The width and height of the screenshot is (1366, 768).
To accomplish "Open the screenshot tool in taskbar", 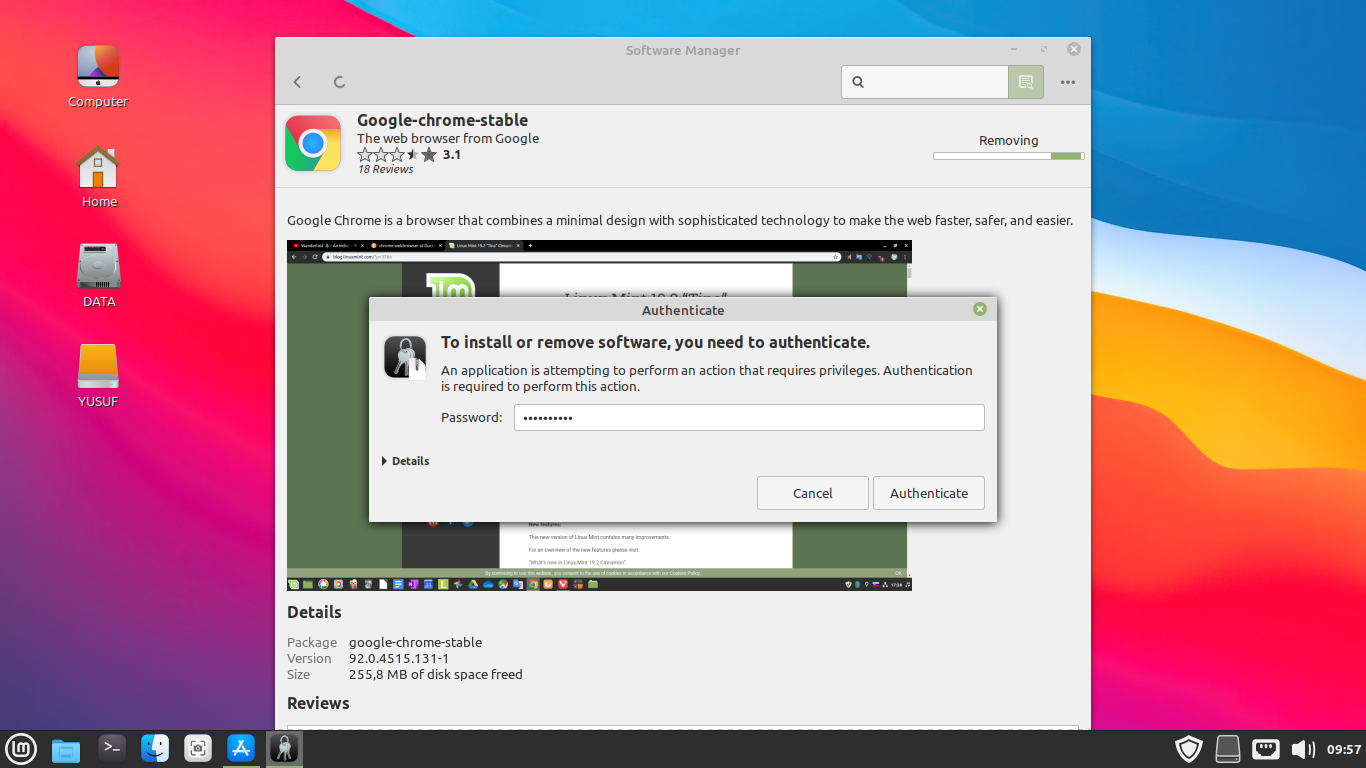I will pos(198,748).
